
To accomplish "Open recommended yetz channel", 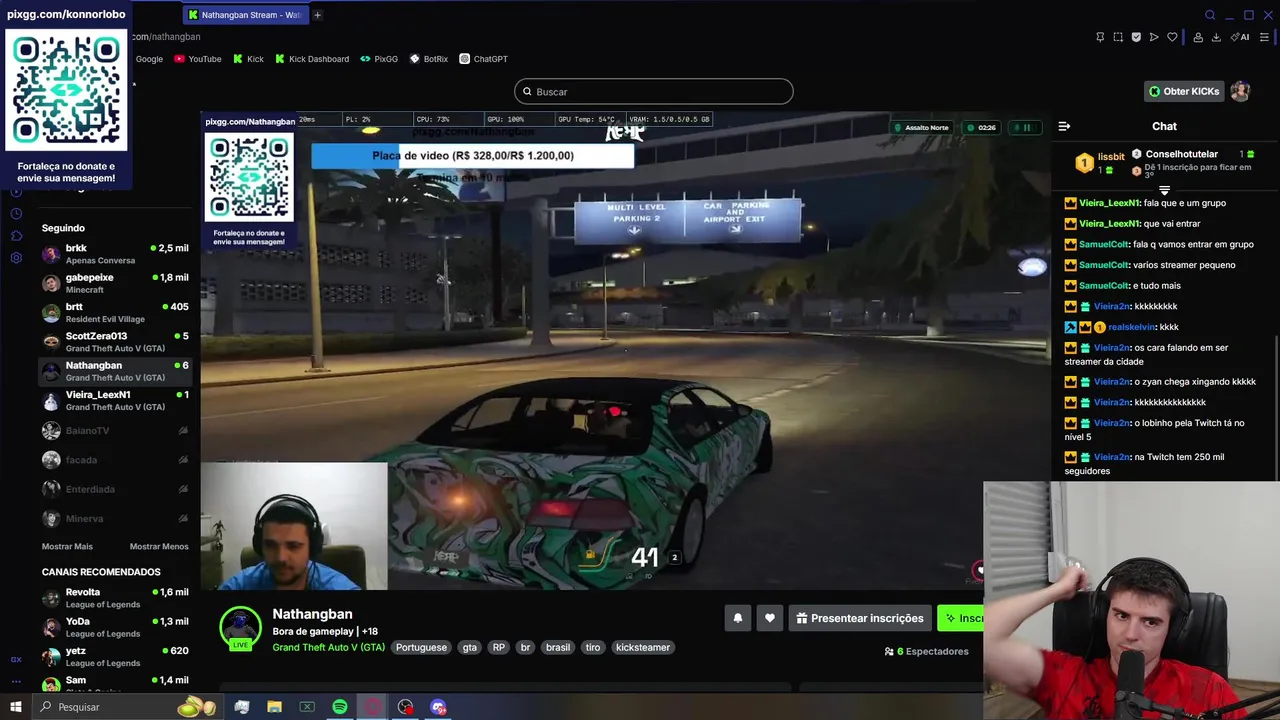I will tap(115, 656).
